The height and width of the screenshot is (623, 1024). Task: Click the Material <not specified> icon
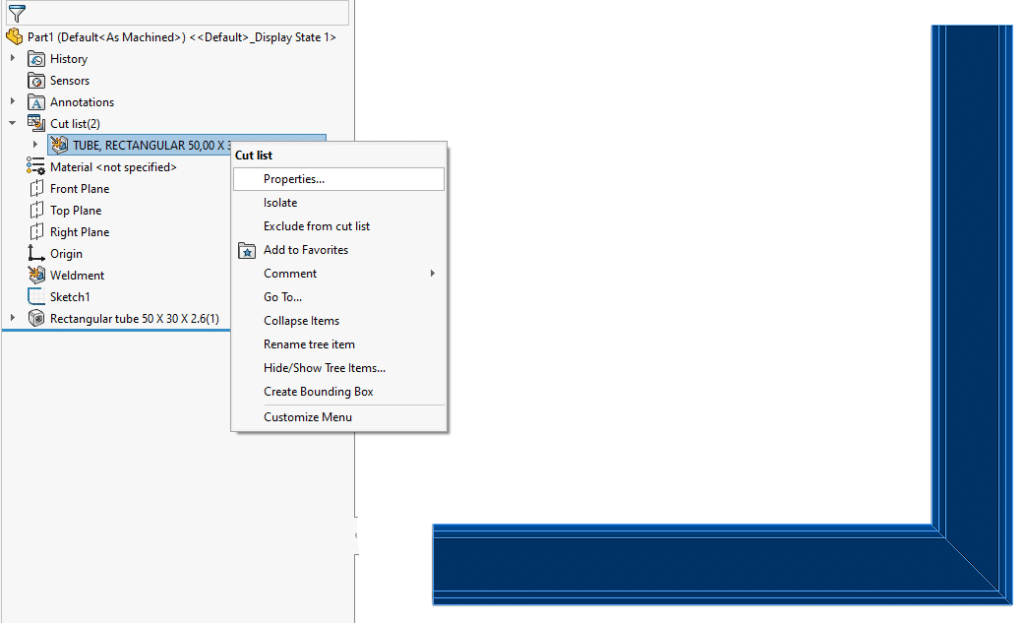[x=33, y=166]
